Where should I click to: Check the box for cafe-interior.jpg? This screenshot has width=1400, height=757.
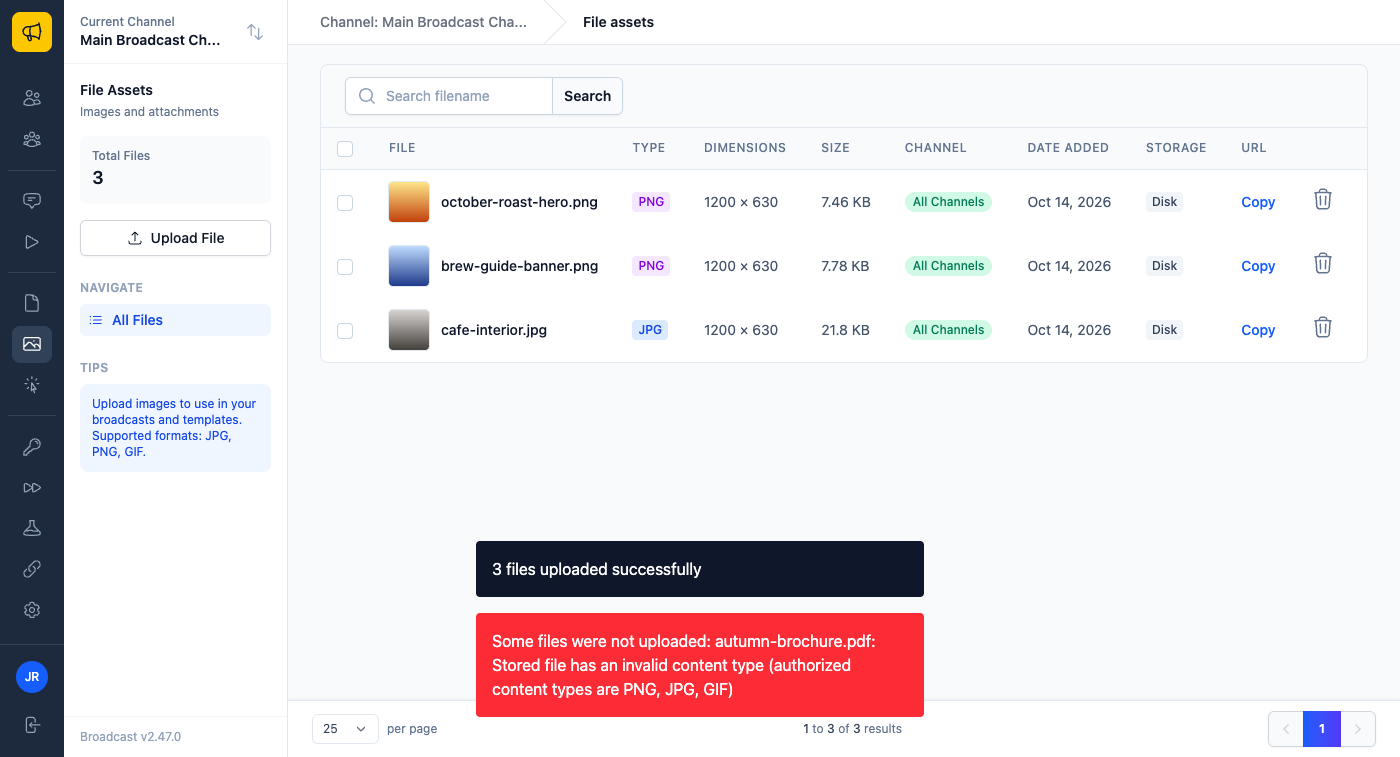tap(345, 331)
